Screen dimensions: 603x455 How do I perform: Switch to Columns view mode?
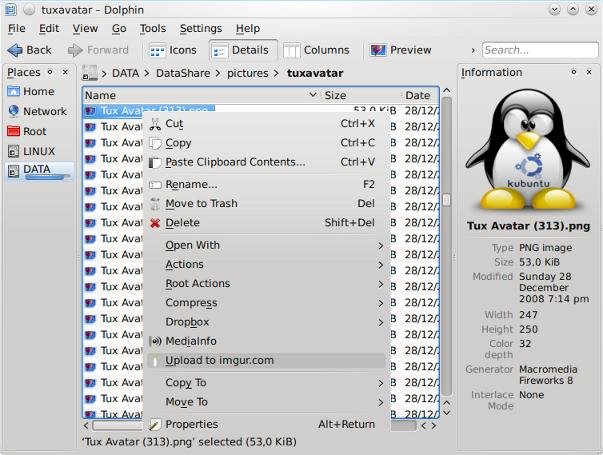[316, 50]
